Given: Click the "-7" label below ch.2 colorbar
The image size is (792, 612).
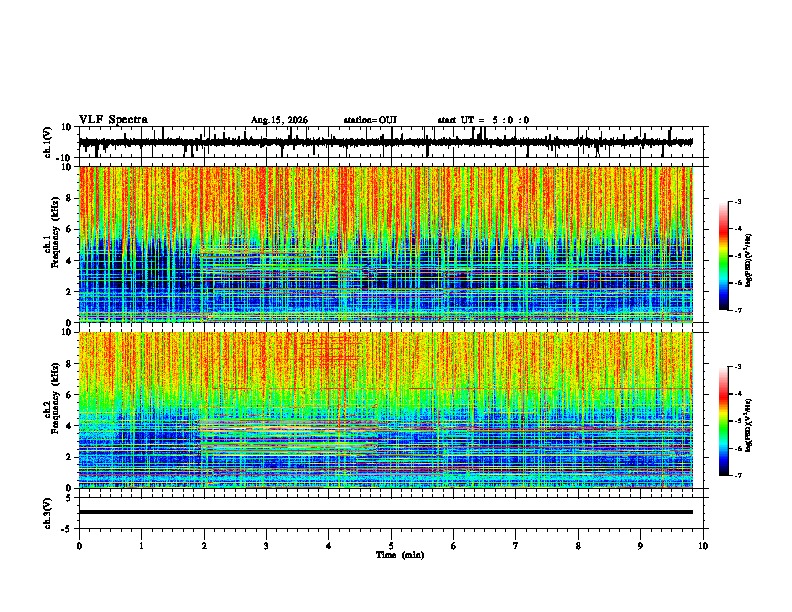Looking at the screenshot, I should [x=737, y=476].
